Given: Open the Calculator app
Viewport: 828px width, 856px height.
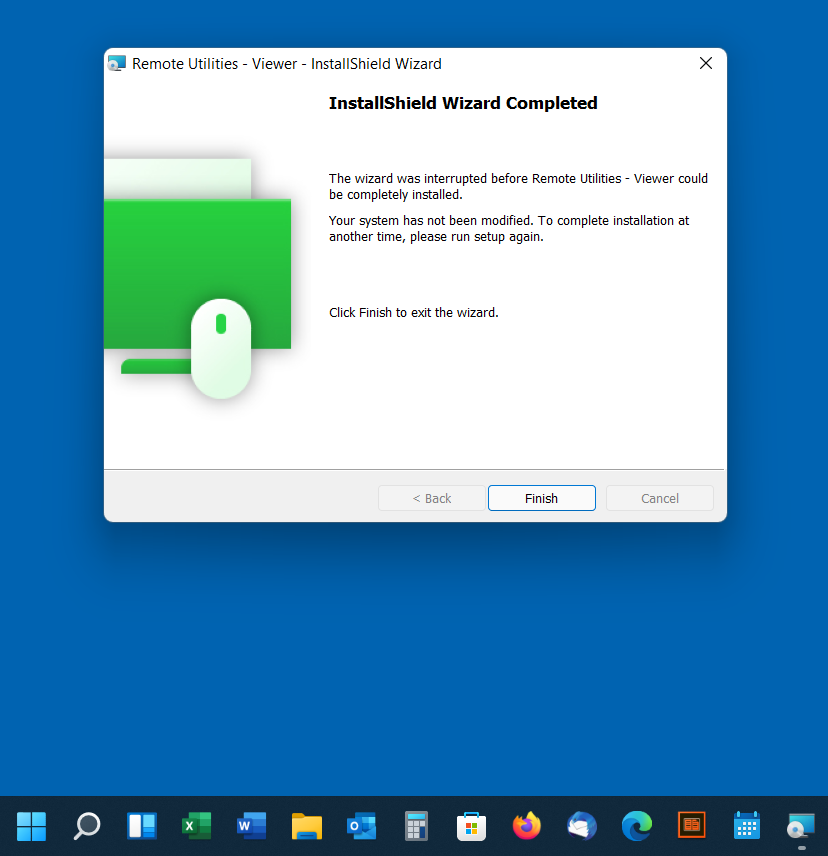Looking at the screenshot, I should click(x=416, y=826).
